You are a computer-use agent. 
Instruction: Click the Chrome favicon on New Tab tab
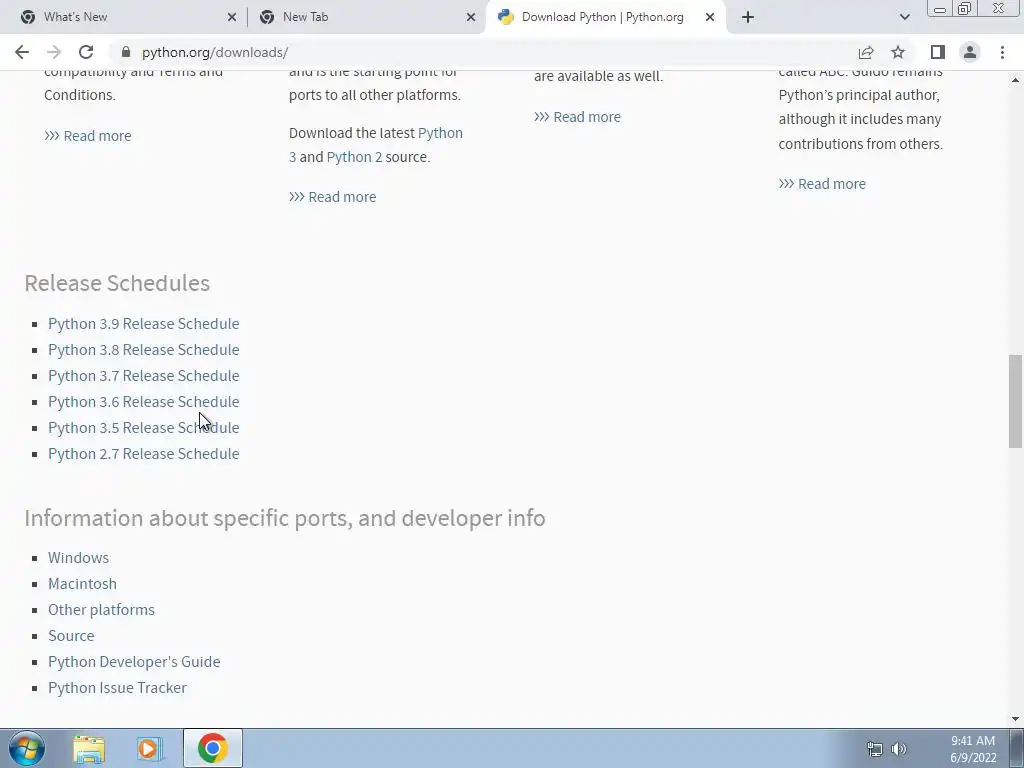pos(266,17)
